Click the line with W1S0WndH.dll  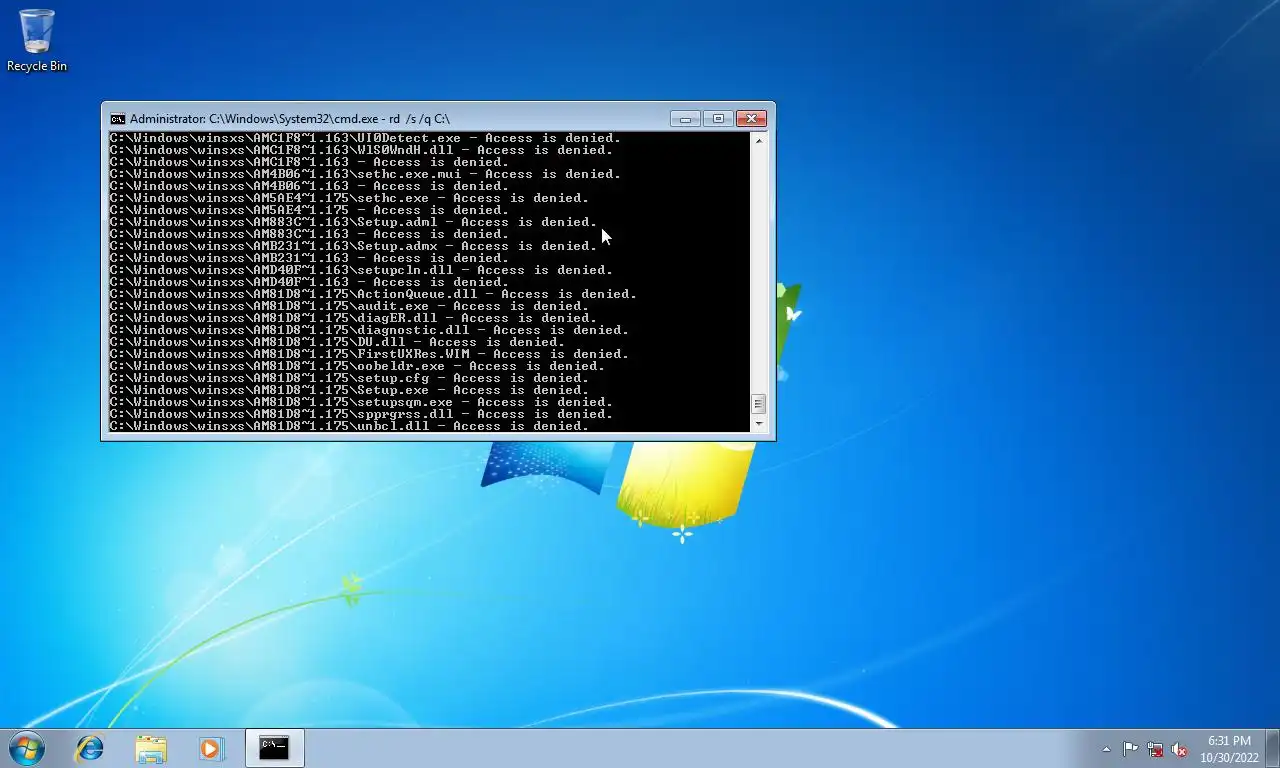pyautogui.click(x=361, y=150)
